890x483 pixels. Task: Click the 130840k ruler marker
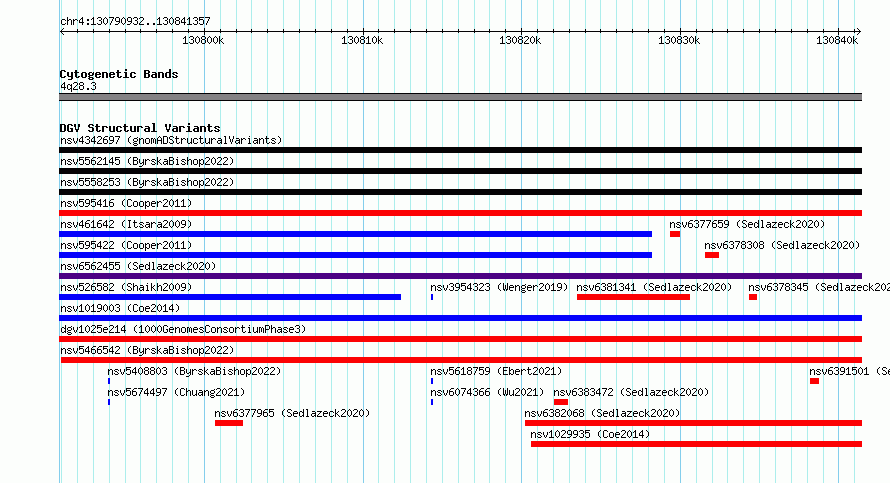(838, 40)
